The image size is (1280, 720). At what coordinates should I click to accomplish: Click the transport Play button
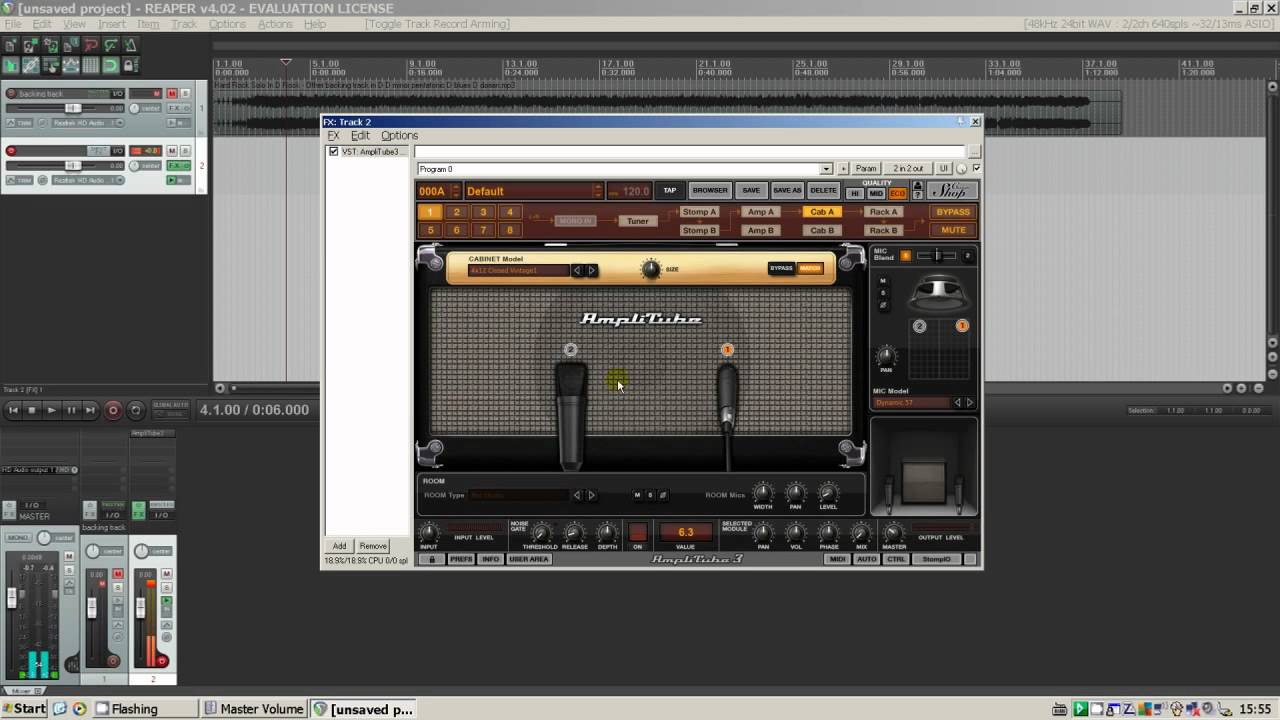click(x=51, y=410)
